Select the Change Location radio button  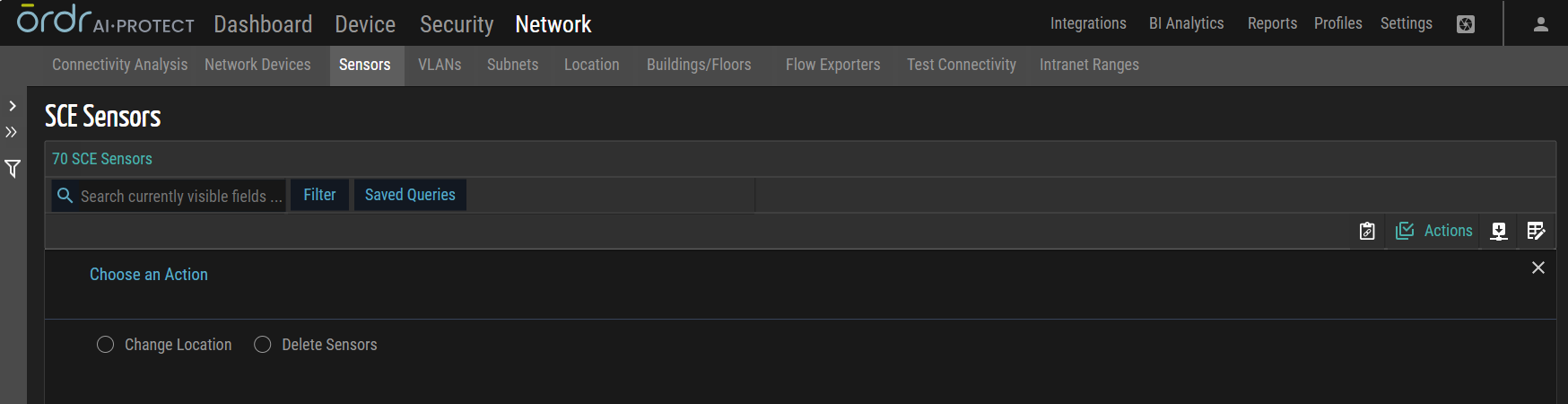106,345
